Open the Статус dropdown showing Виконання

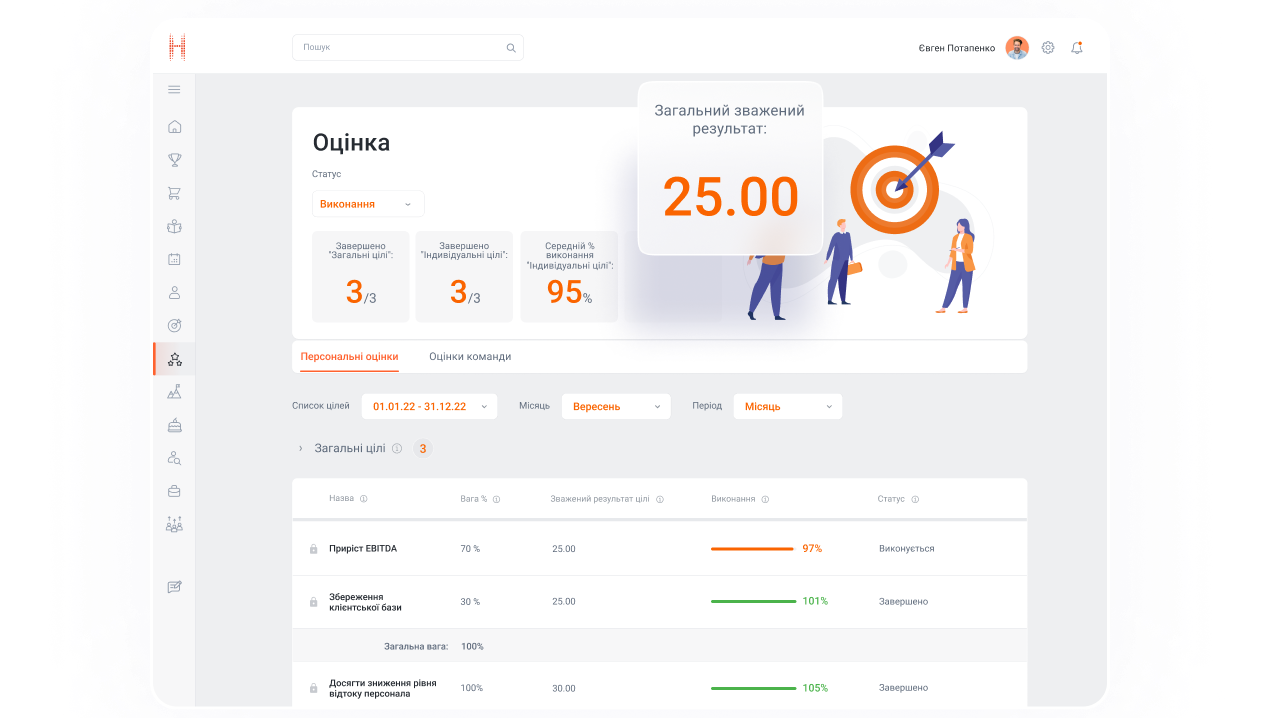(367, 204)
